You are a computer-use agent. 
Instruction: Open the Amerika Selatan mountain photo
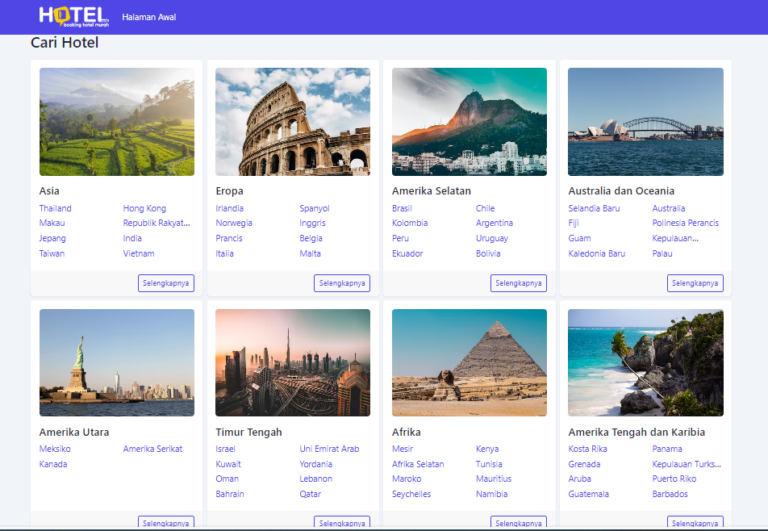469,122
